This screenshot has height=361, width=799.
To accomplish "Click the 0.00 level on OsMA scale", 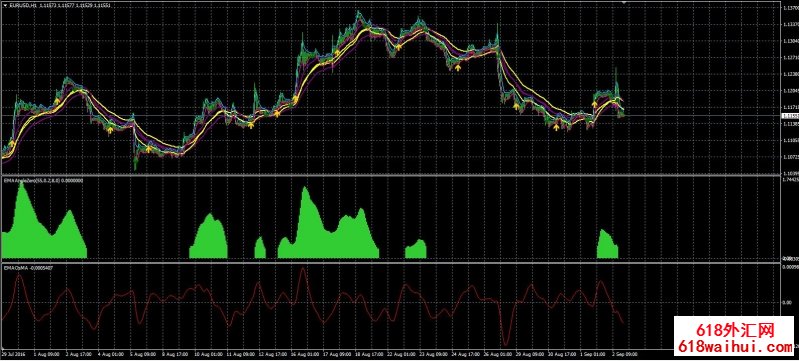I will (x=787, y=302).
